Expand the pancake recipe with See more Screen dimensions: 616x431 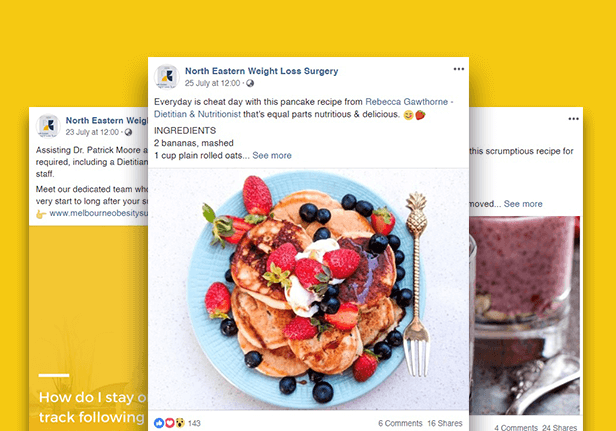tap(272, 156)
